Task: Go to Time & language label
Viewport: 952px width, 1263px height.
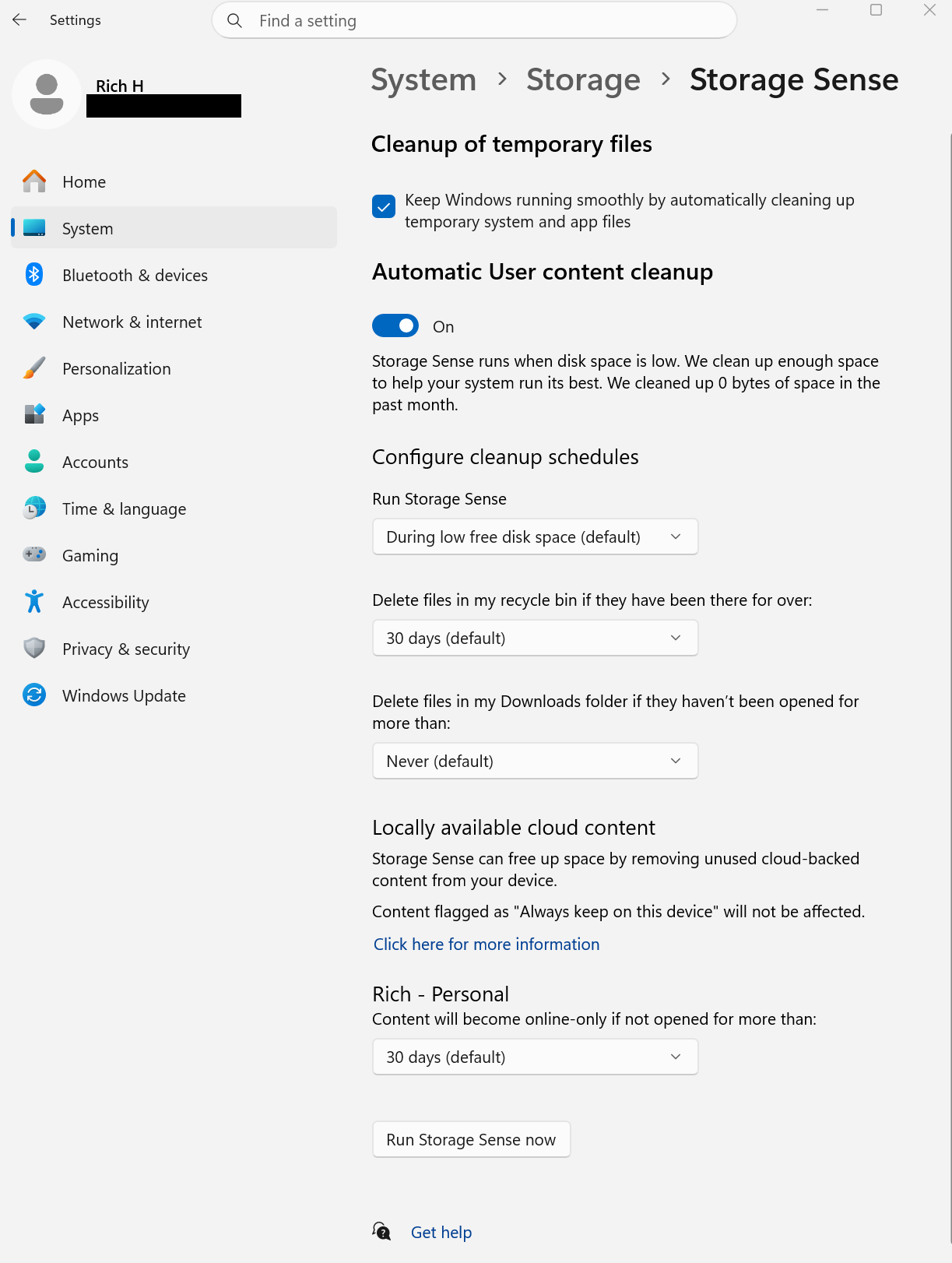Action: 124,509
